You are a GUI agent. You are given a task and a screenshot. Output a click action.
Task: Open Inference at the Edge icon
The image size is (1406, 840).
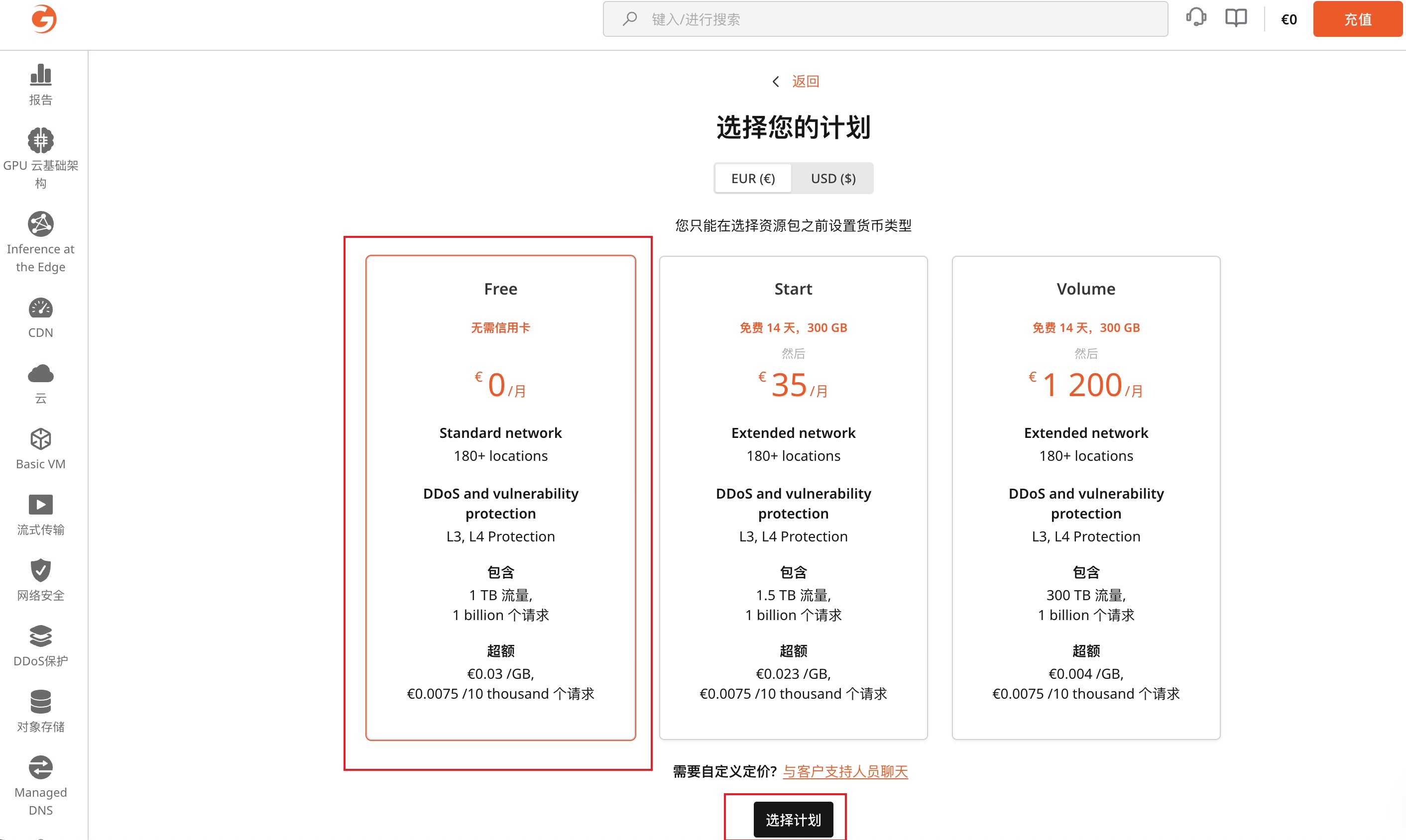pos(40,224)
